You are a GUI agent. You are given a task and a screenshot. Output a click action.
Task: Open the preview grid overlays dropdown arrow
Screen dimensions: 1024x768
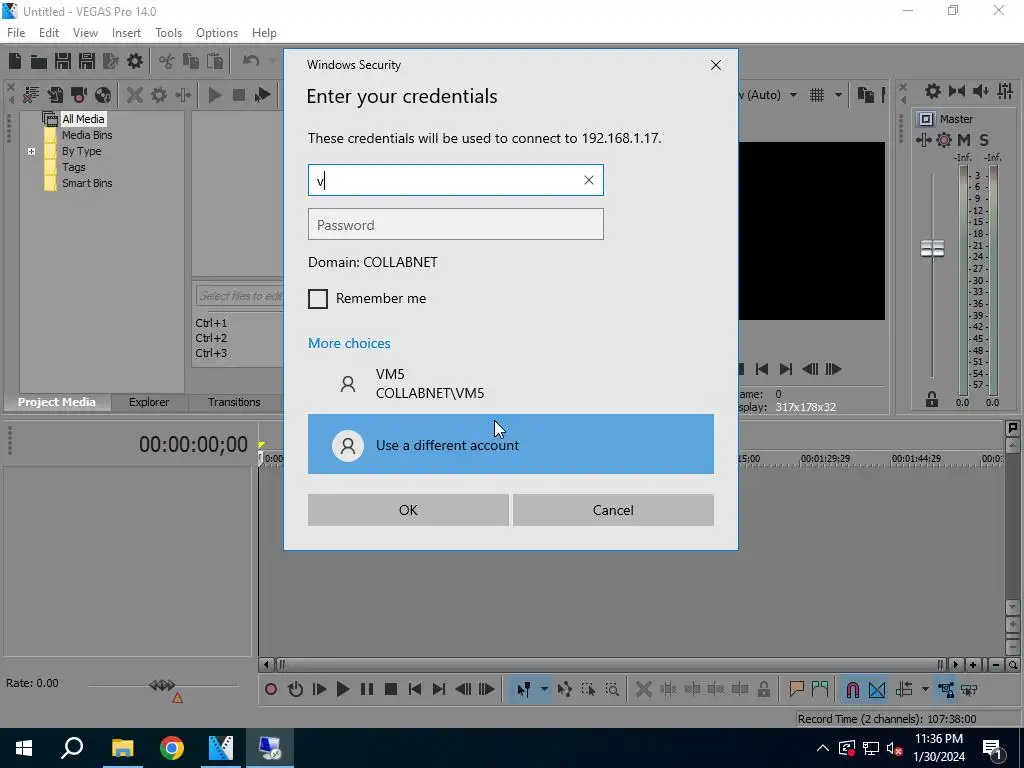[838, 95]
